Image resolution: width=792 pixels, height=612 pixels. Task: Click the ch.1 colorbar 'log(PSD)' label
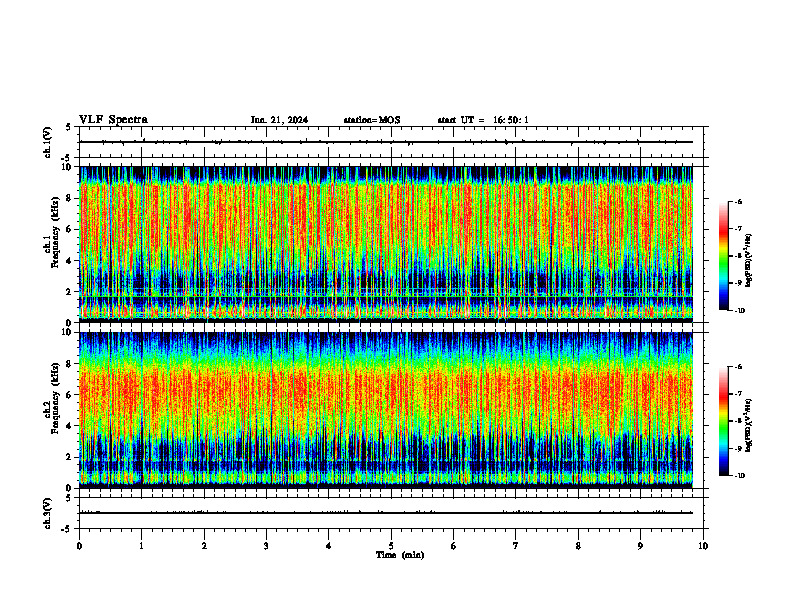[x=749, y=261]
